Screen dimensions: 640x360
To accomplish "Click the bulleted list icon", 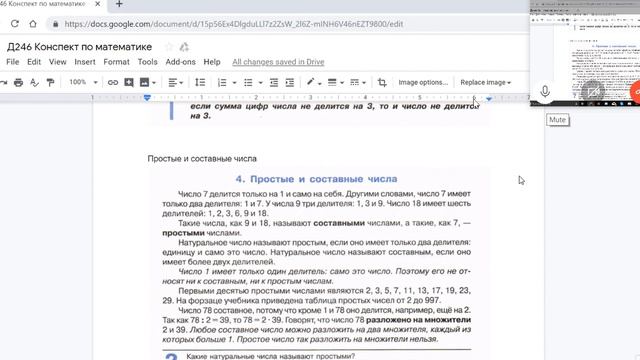I will point(248,82).
